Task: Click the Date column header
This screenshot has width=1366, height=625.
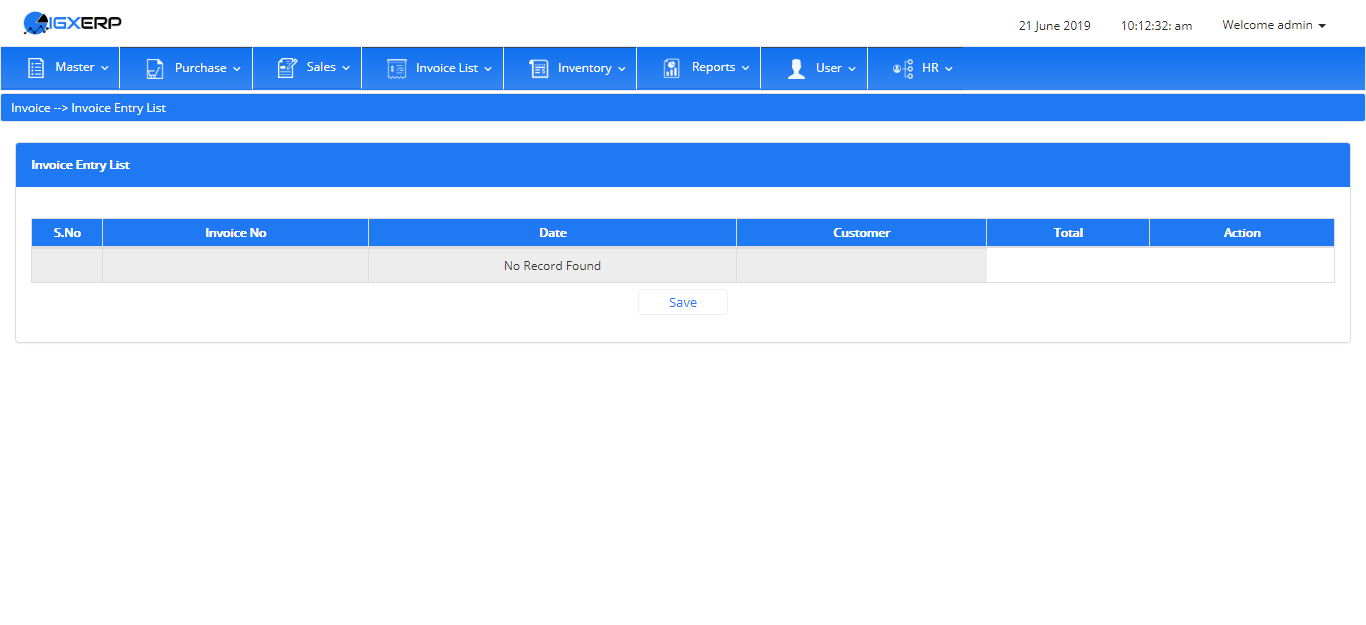Action: click(x=553, y=233)
